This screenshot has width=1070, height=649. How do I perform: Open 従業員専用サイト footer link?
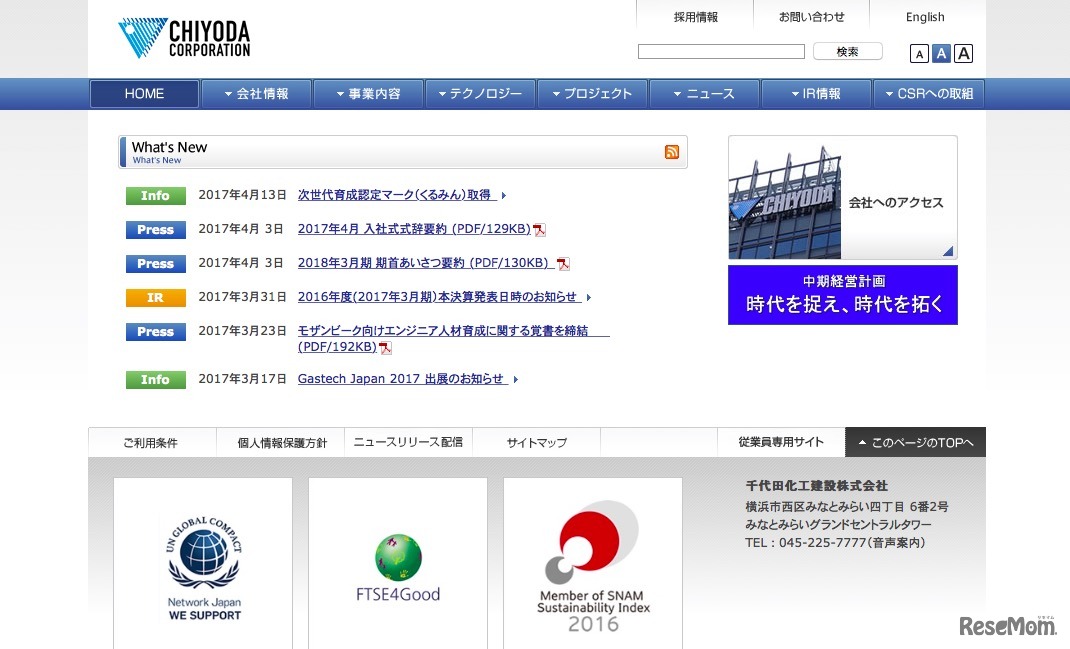coord(781,442)
